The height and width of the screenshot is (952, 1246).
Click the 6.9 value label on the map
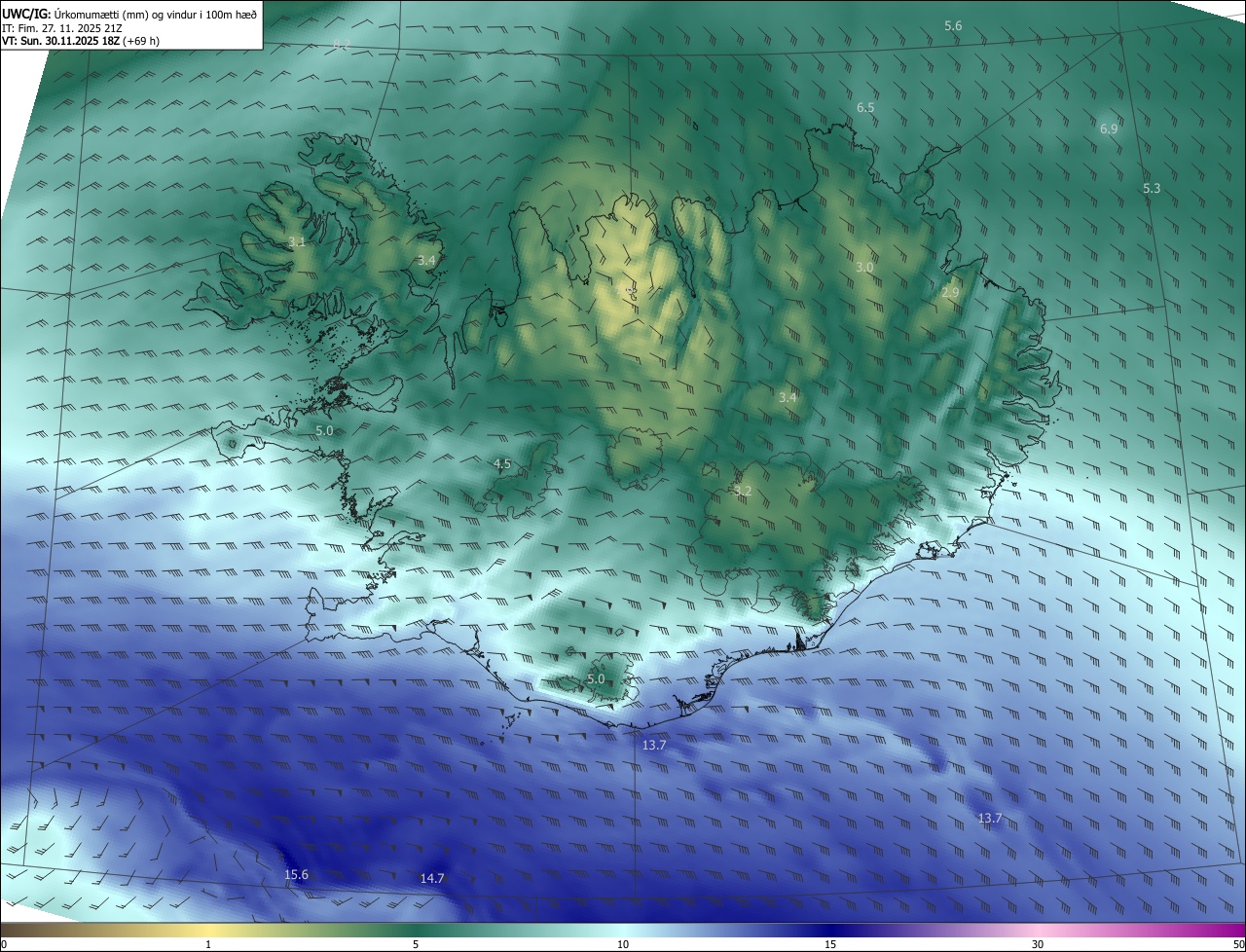[1109, 128]
